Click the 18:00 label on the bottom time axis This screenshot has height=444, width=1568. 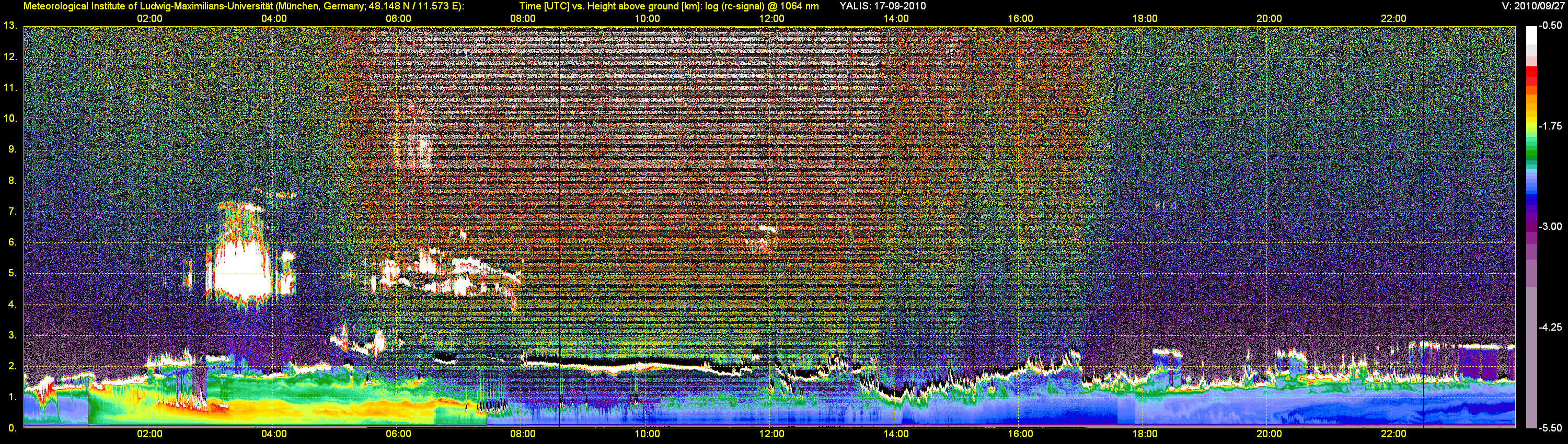click(1145, 434)
